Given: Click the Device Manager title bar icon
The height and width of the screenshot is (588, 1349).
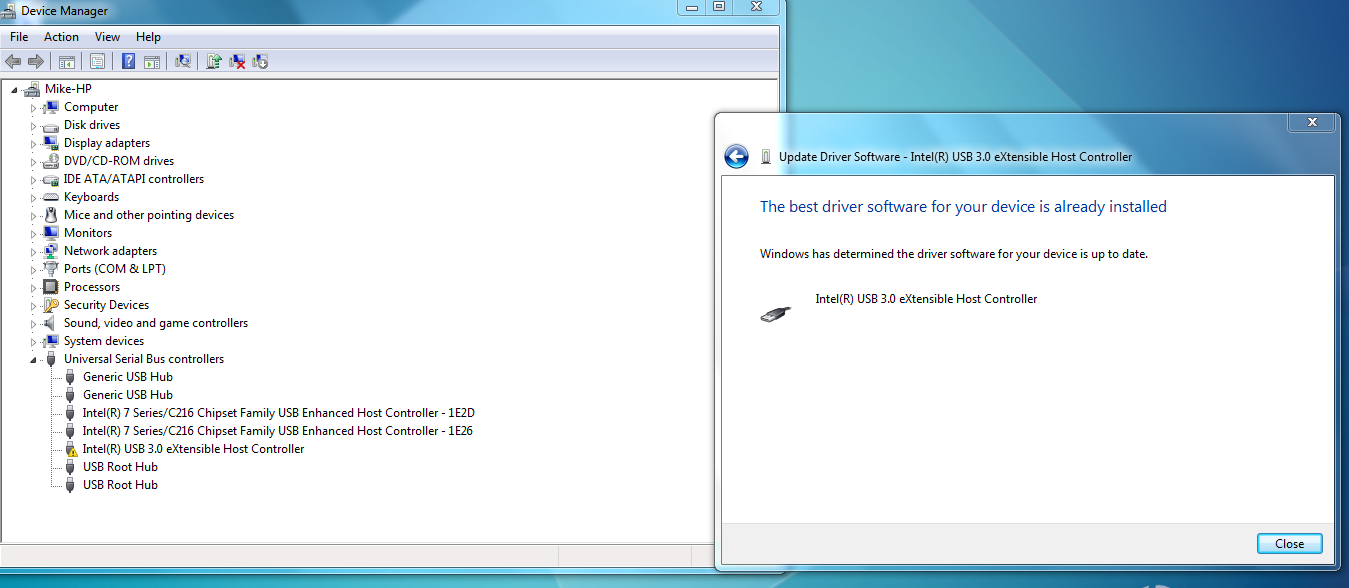Looking at the screenshot, I should [10, 10].
